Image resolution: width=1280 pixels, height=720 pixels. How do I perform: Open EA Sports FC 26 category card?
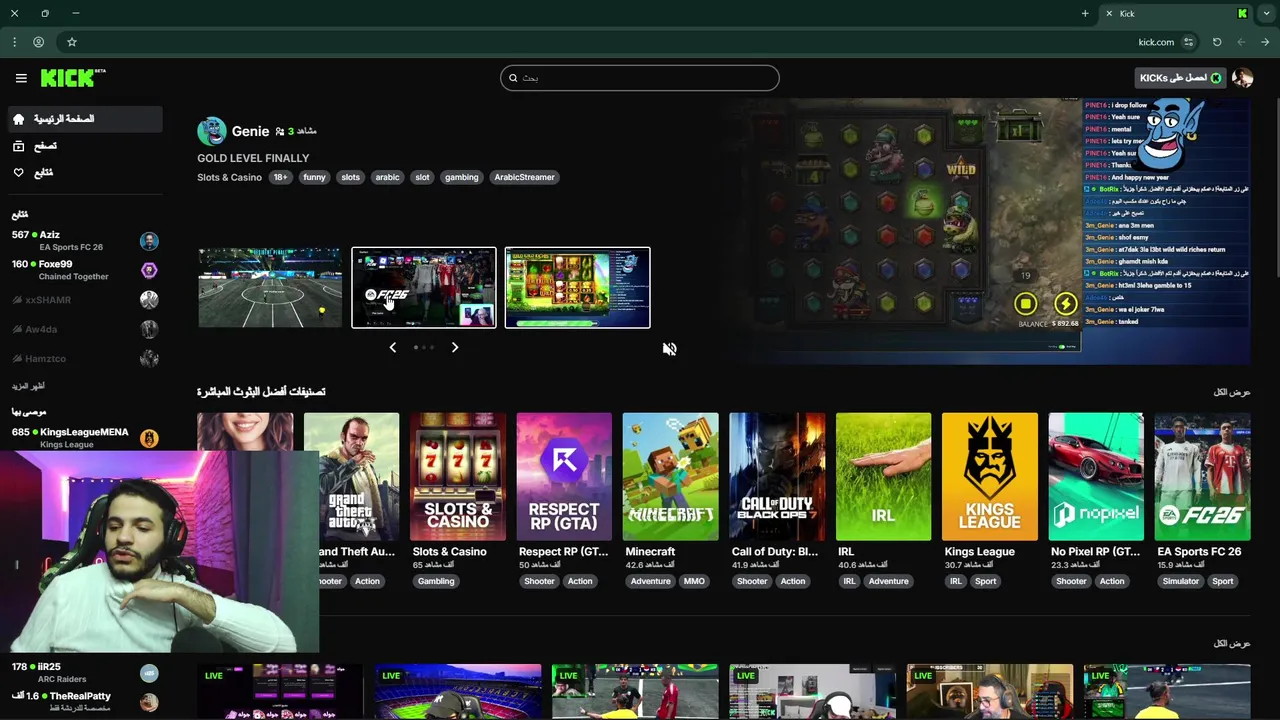(1202, 476)
